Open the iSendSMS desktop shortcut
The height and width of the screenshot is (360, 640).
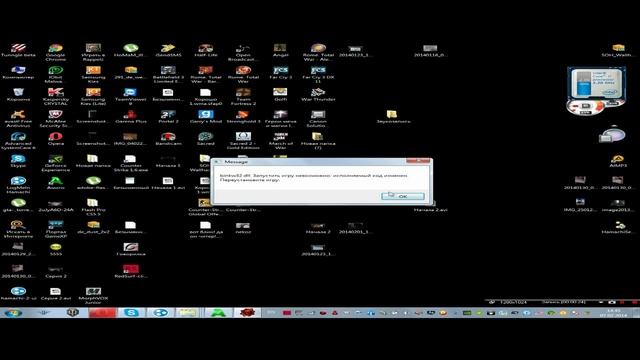[x=168, y=51]
